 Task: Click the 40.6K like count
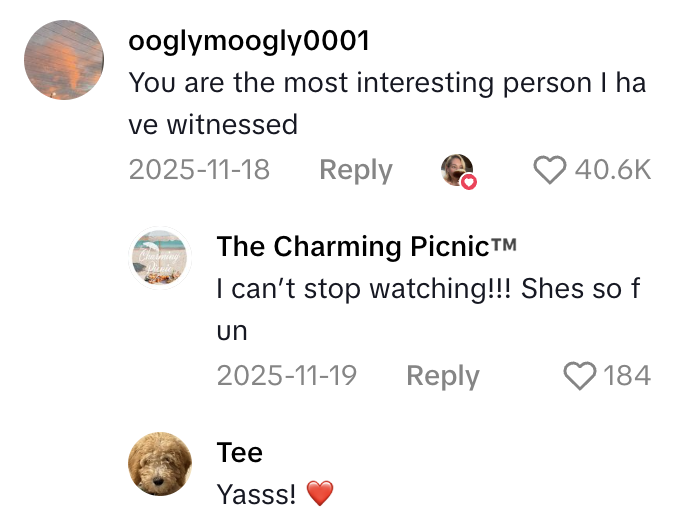click(x=613, y=170)
